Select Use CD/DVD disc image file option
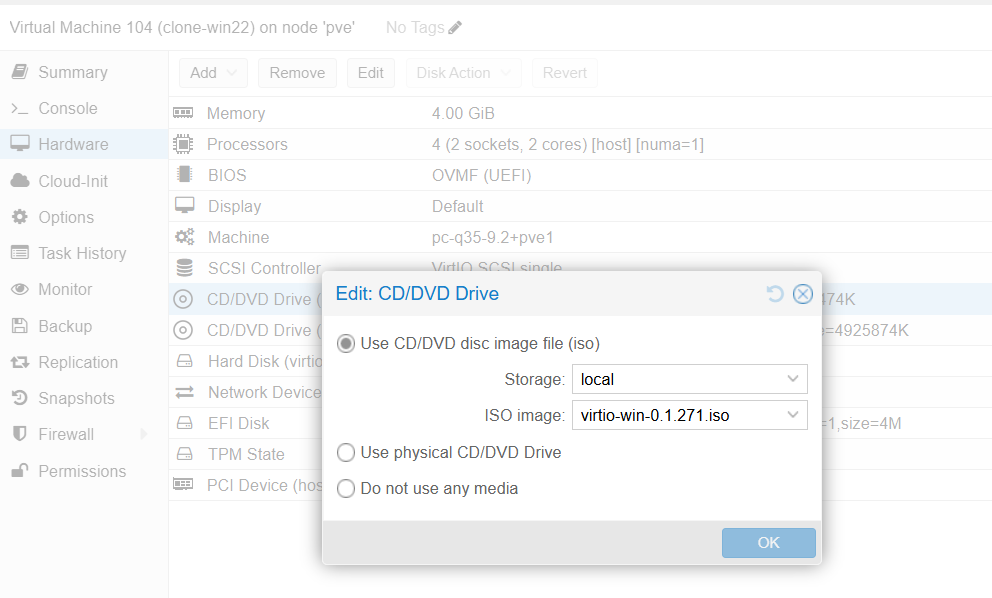 coord(345,344)
